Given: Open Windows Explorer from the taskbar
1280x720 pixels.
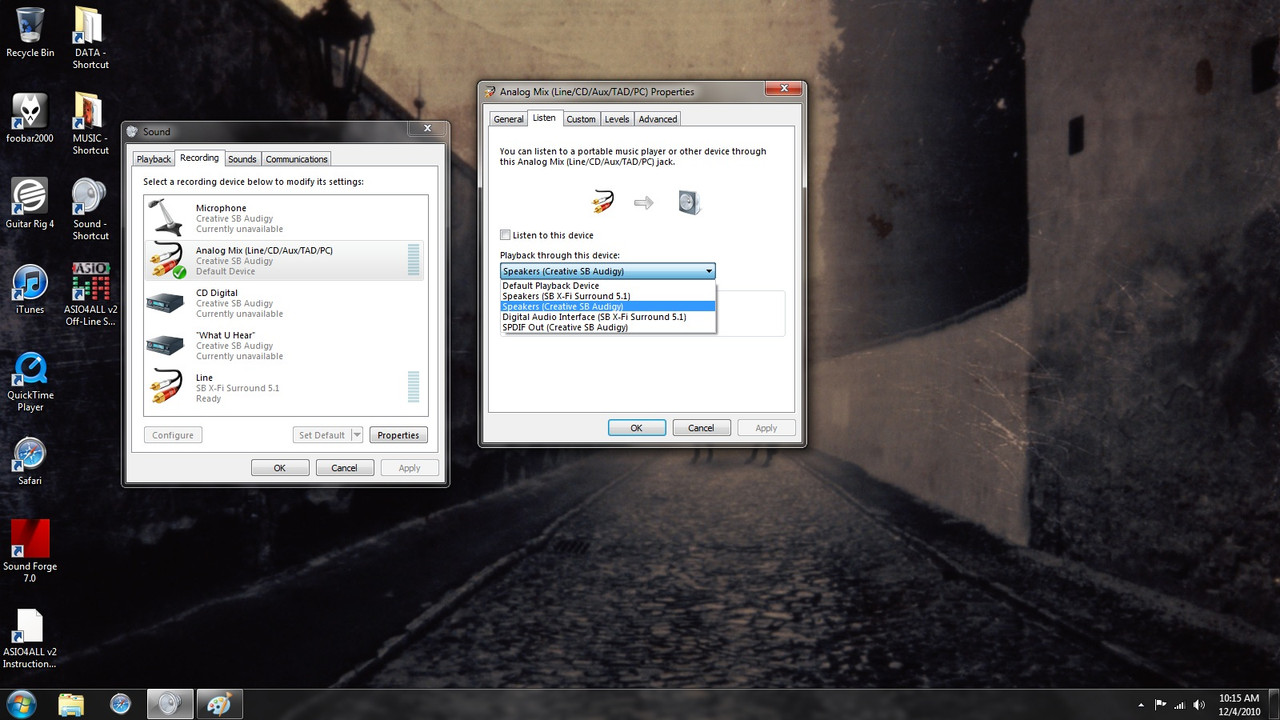Looking at the screenshot, I should tap(71, 704).
